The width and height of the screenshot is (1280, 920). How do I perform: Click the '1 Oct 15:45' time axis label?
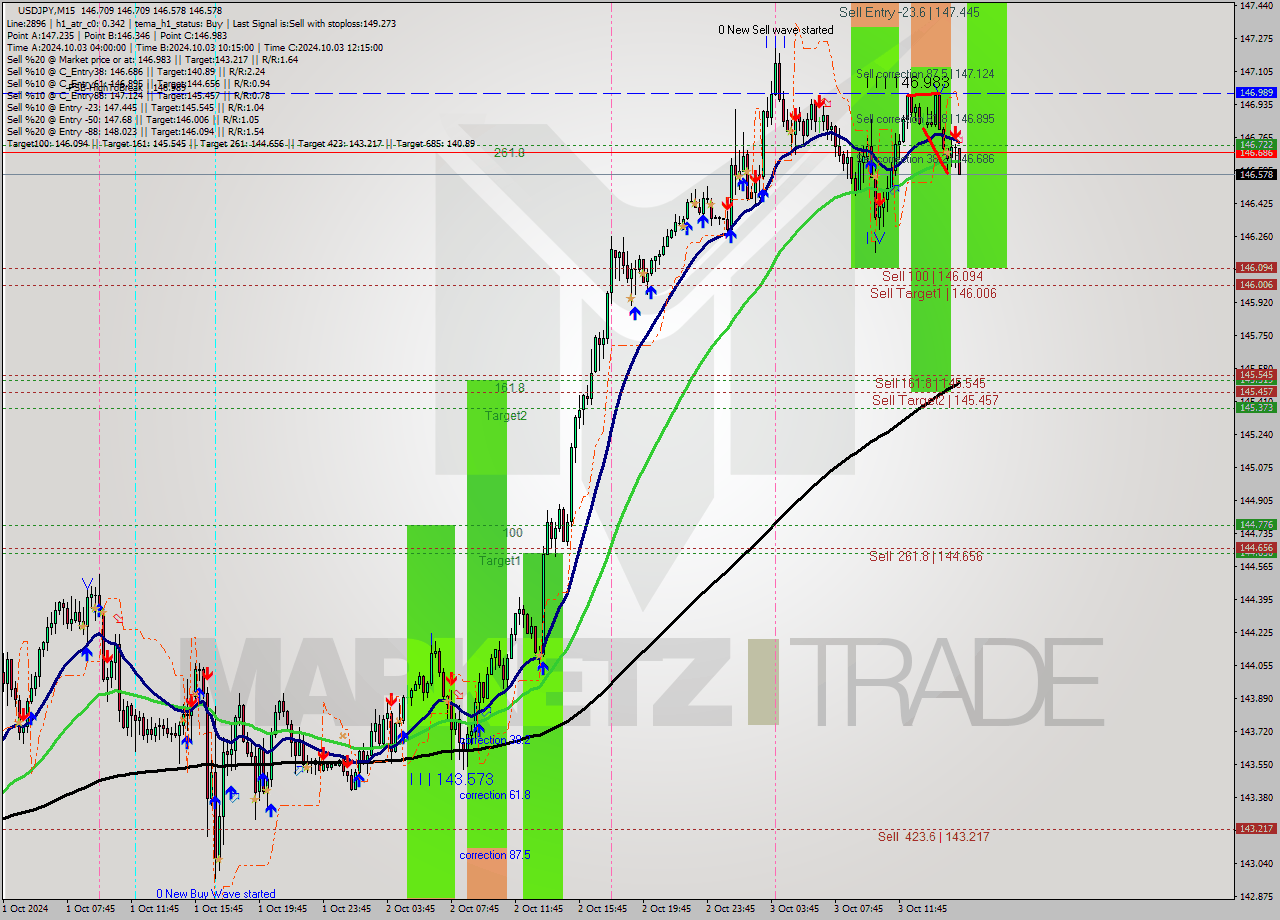pos(218,909)
